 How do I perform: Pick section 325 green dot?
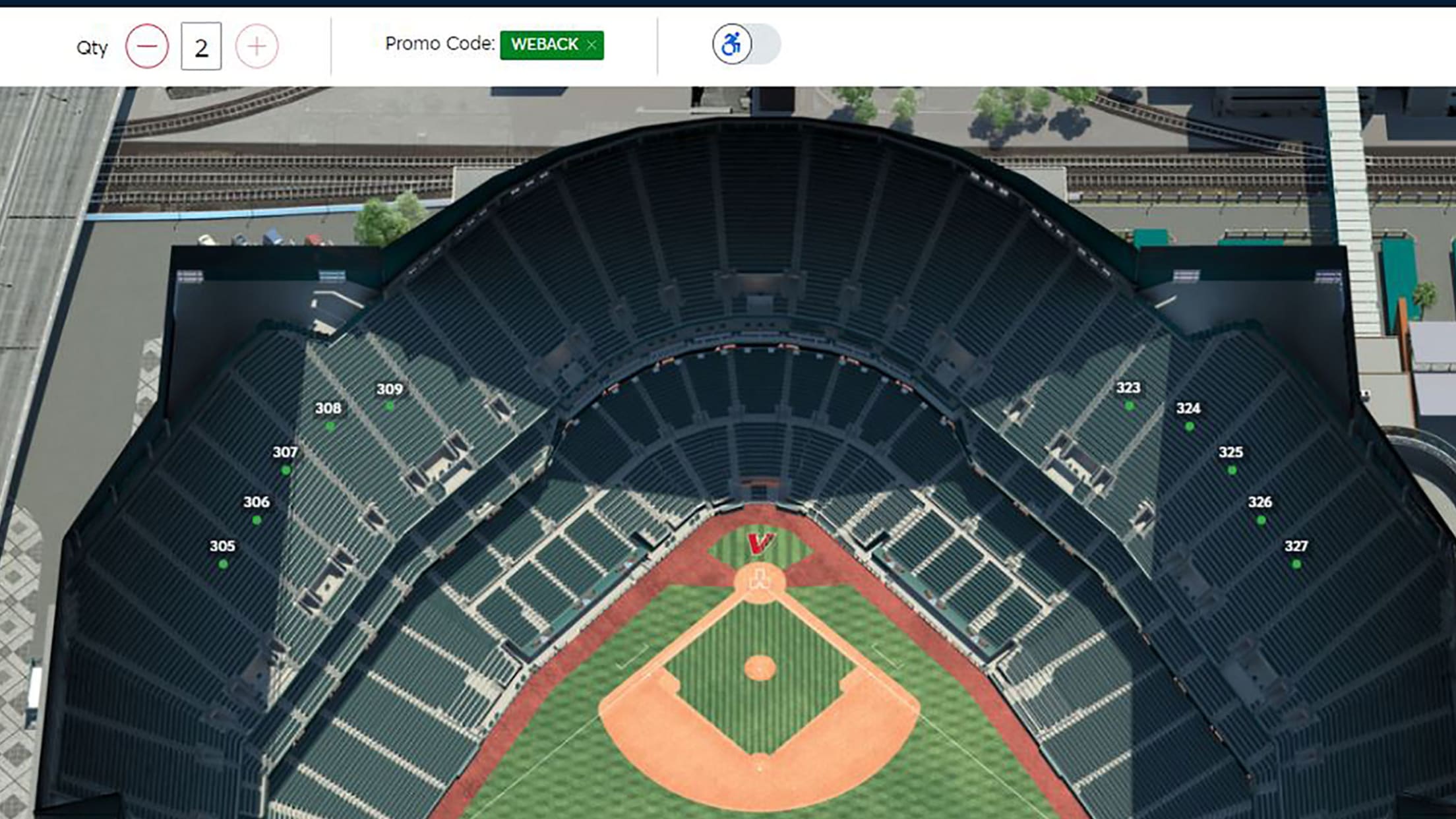pyautogui.click(x=1232, y=470)
